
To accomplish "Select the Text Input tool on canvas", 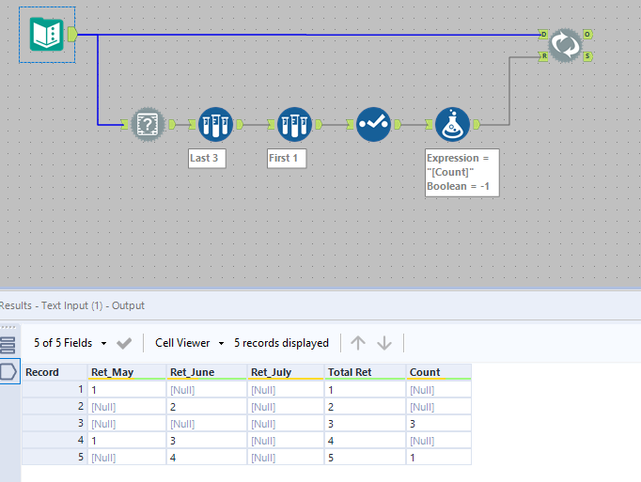I will click(x=46, y=35).
